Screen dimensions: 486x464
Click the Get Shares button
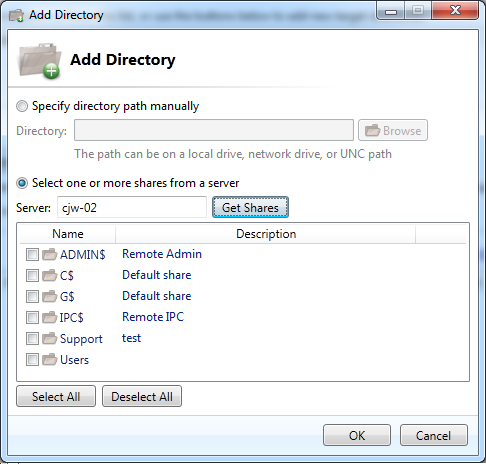(x=250, y=207)
